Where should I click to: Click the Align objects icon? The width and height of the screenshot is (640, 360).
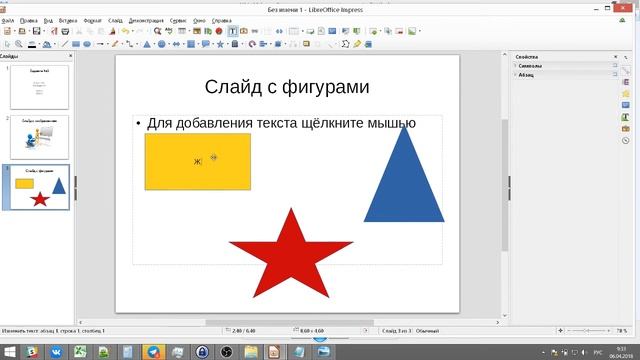click(263, 44)
